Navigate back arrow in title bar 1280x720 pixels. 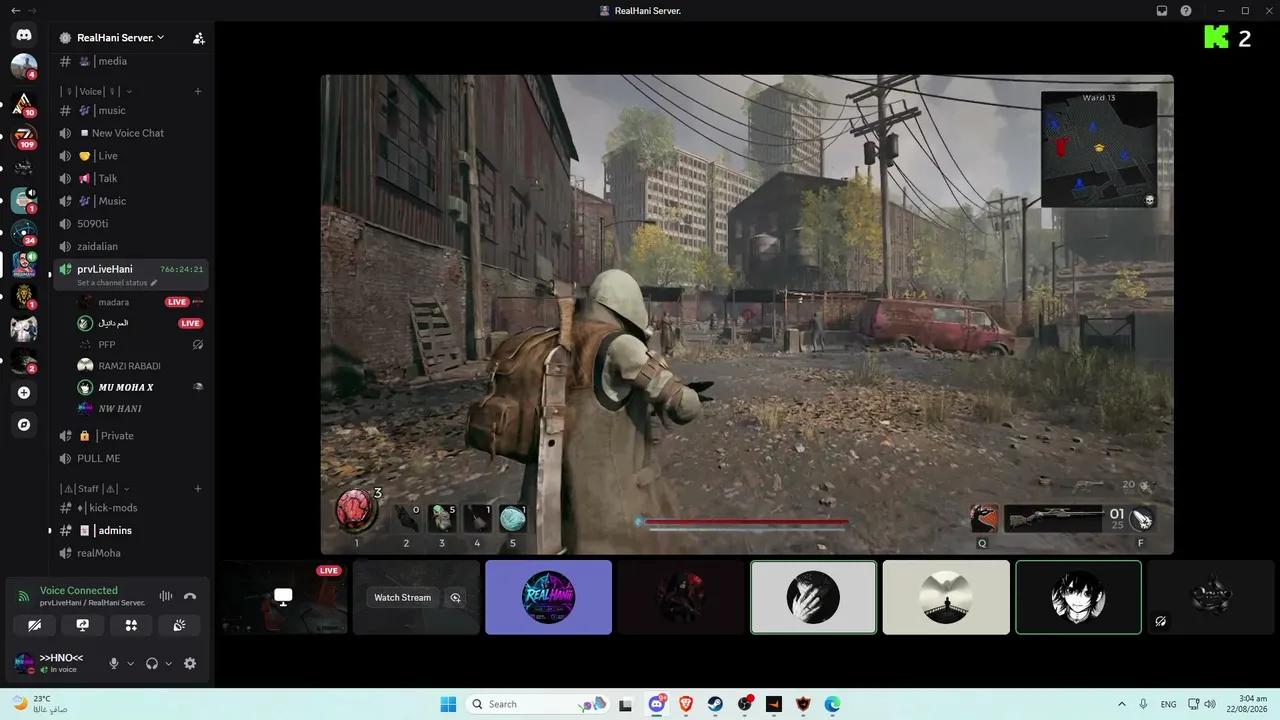click(15, 10)
